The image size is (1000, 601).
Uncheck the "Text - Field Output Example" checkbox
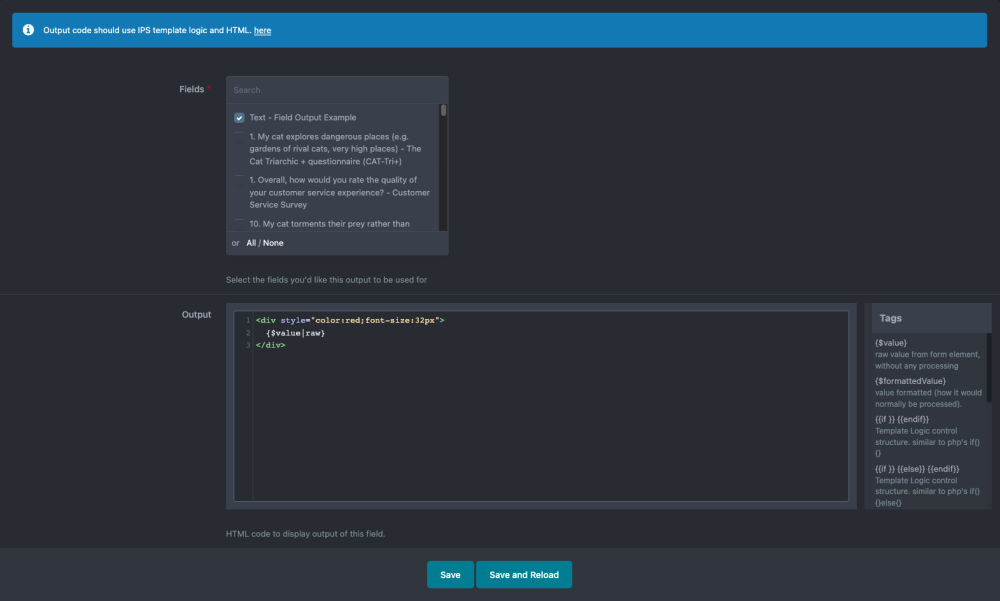pos(240,118)
